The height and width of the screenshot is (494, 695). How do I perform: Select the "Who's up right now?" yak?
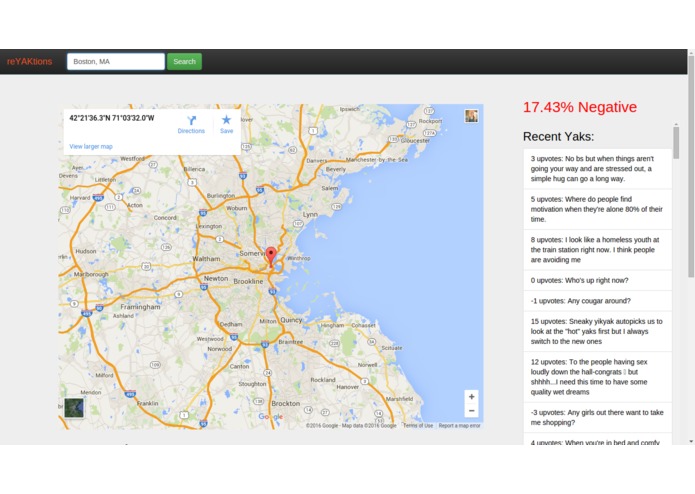click(597, 280)
